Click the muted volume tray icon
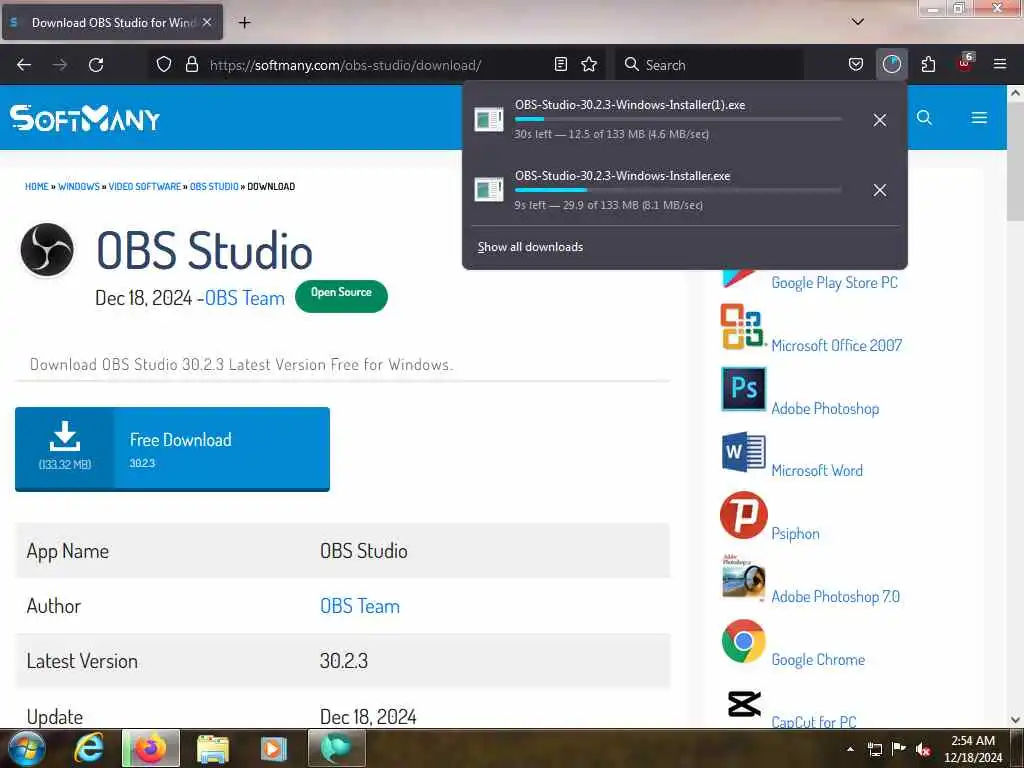1024x768 pixels. [923, 749]
